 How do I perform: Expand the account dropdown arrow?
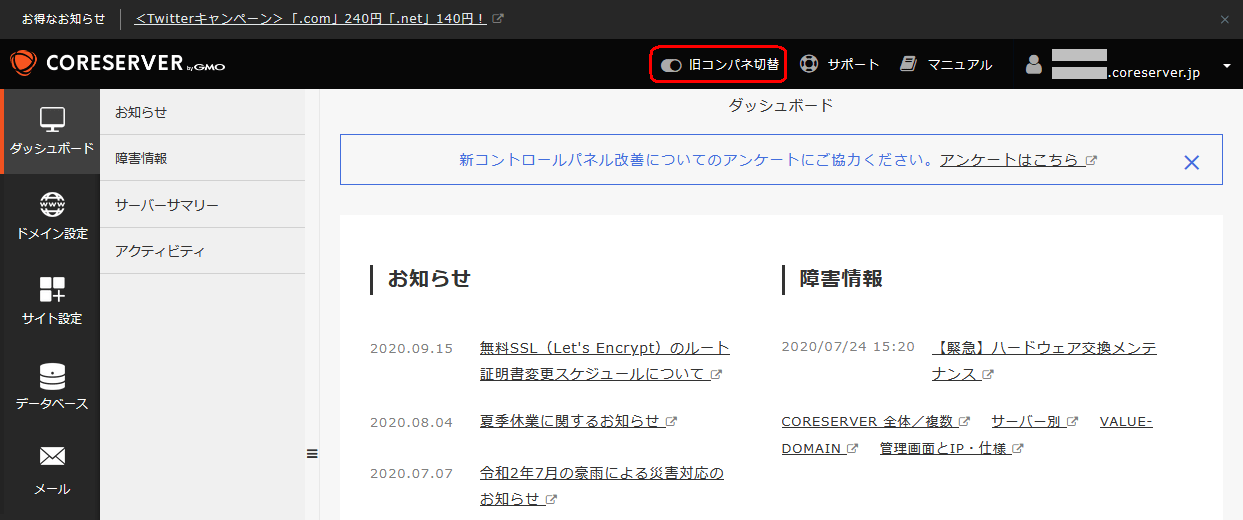click(1227, 67)
